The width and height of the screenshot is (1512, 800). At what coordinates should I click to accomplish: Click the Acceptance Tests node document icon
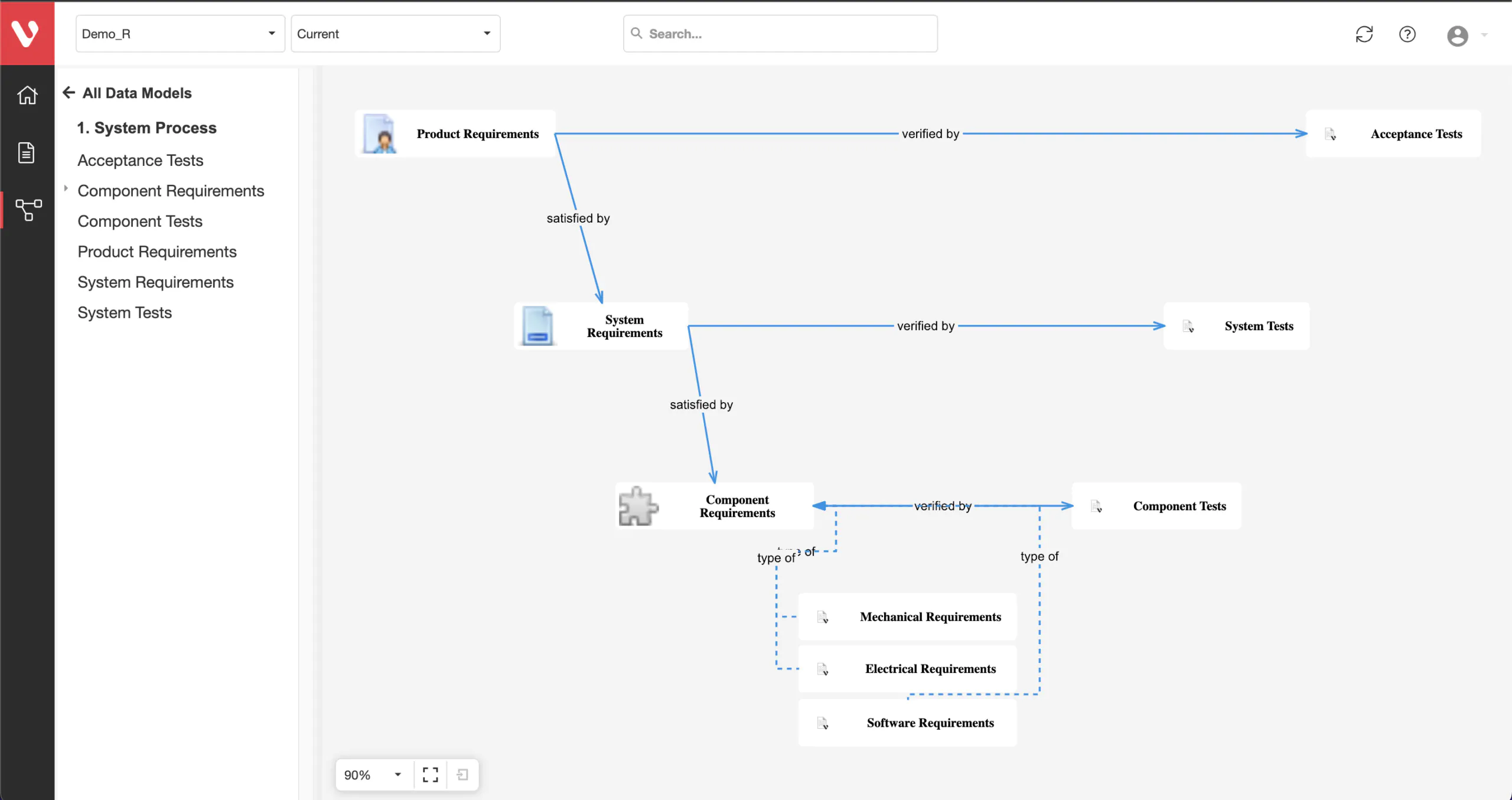(x=1330, y=134)
